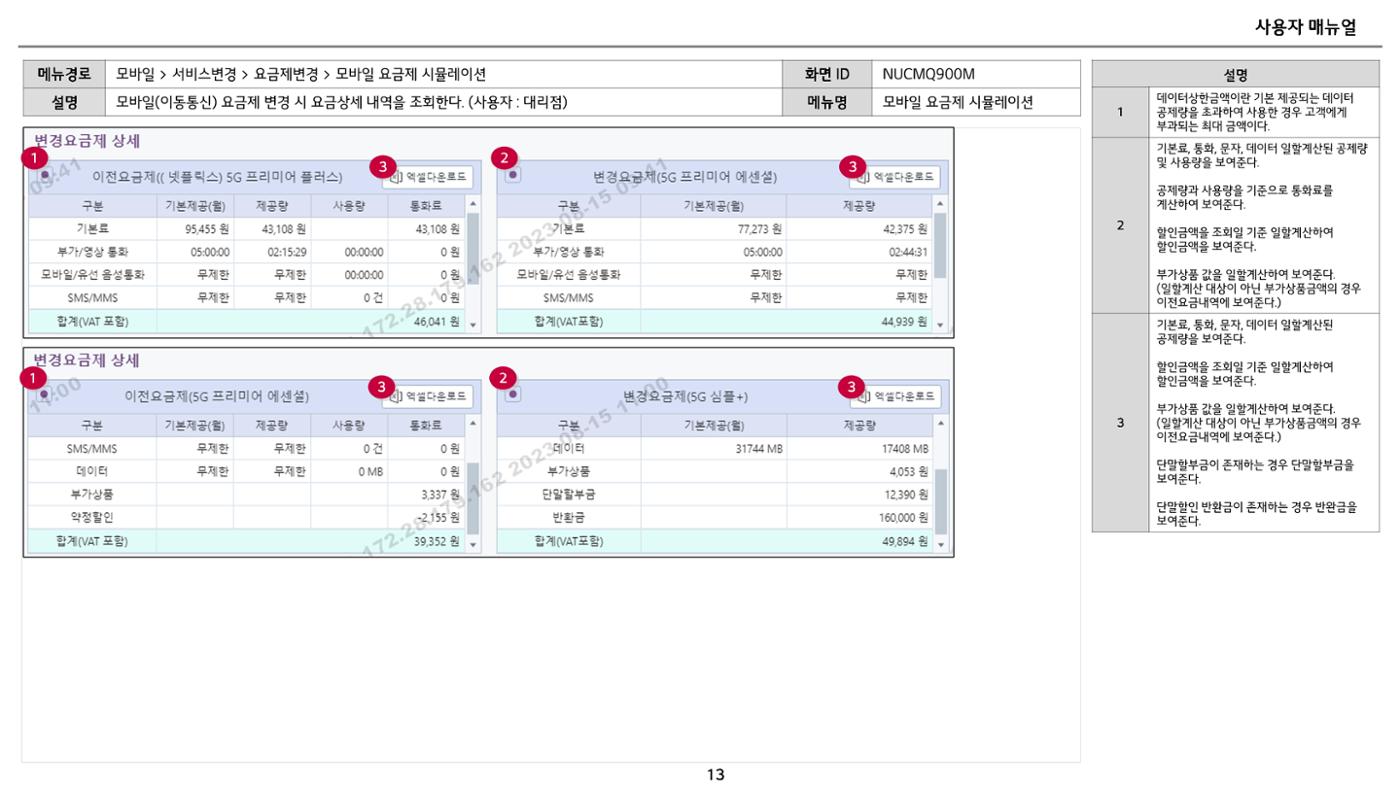Click the panel icon beside 변경요금제(5G 프리미어 에센셜) title
The height and width of the screenshot is (788, 1400).
pos(512,174)
